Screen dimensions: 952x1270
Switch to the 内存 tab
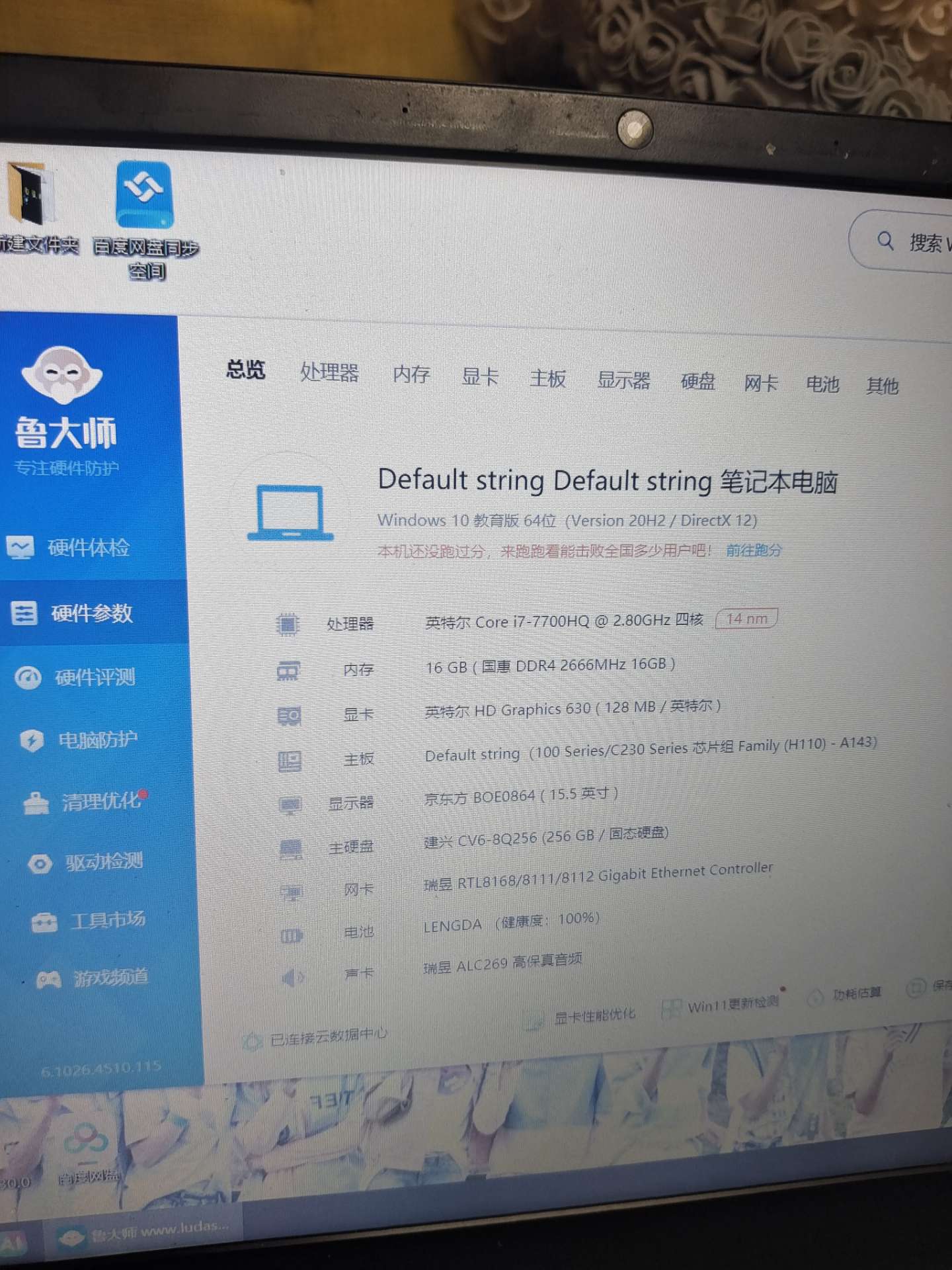tap(411, 375)
